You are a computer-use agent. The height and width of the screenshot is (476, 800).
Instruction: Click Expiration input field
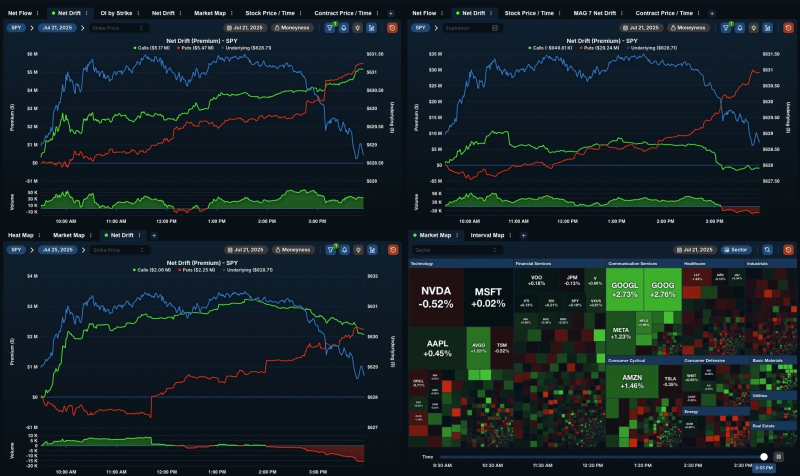471,28
